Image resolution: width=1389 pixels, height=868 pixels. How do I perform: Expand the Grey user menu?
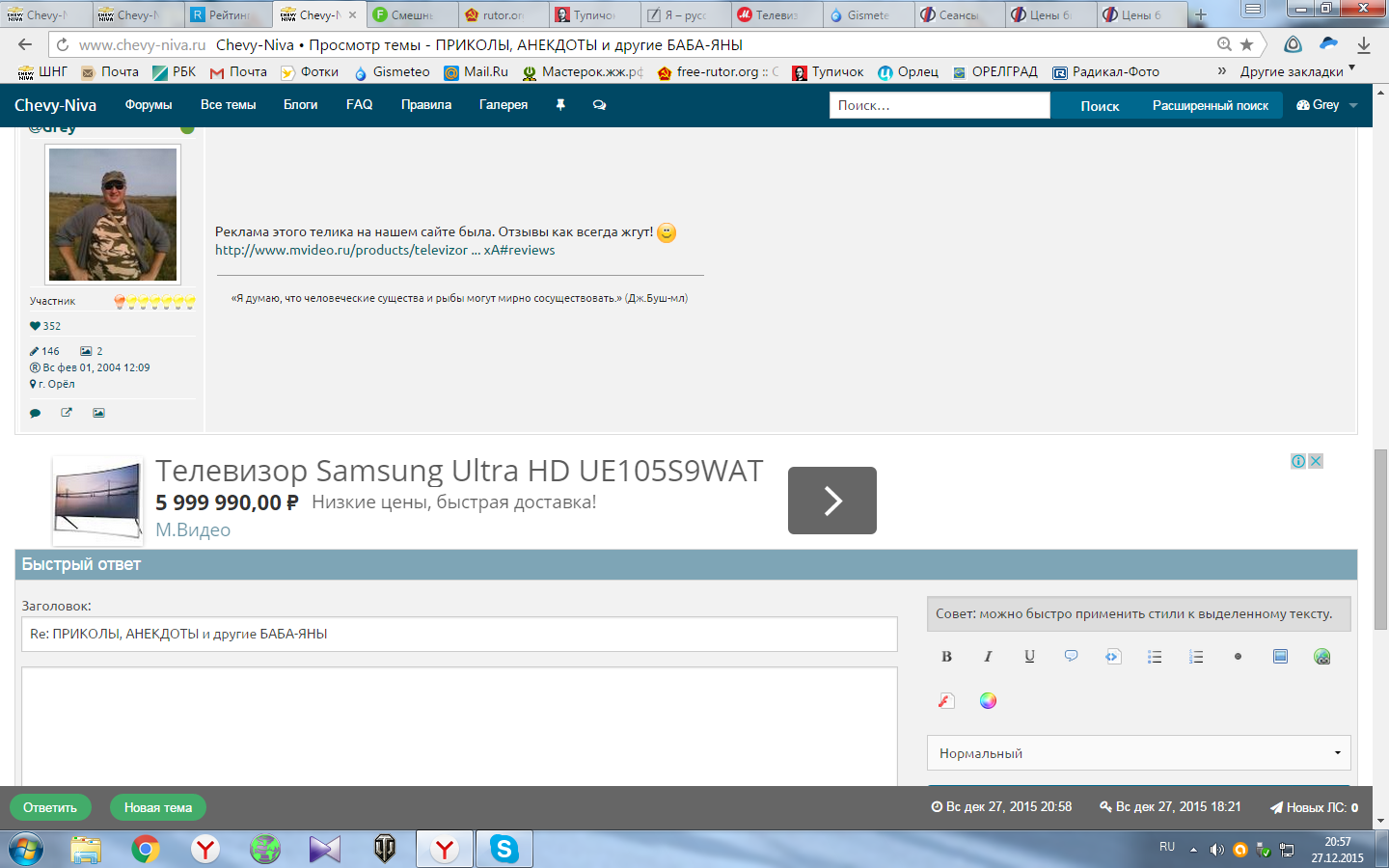point(1326,105)
